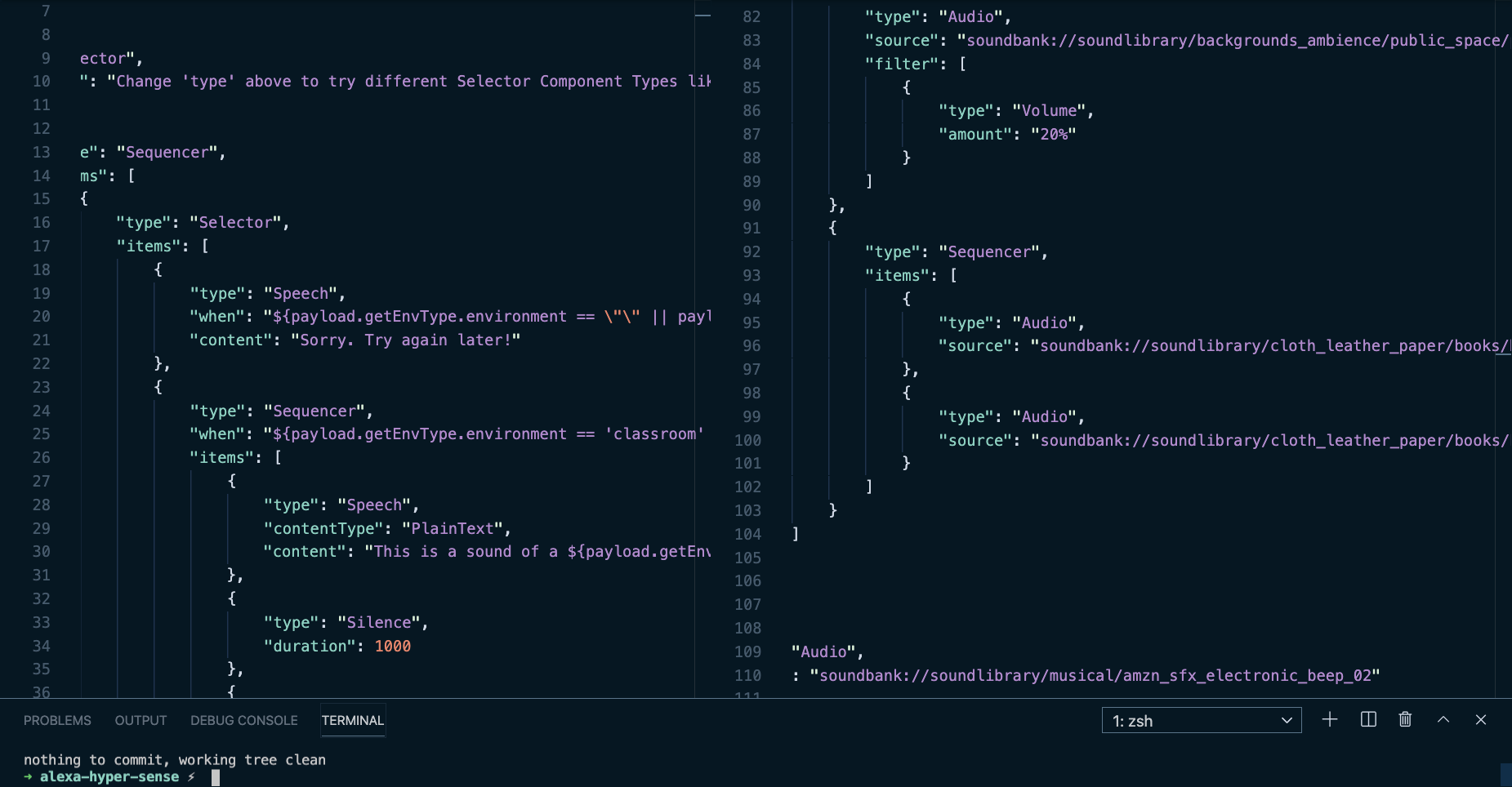
Task: Click "Sequencer" value on line 92
Action: pyautogui.click(x=989, y=251)
